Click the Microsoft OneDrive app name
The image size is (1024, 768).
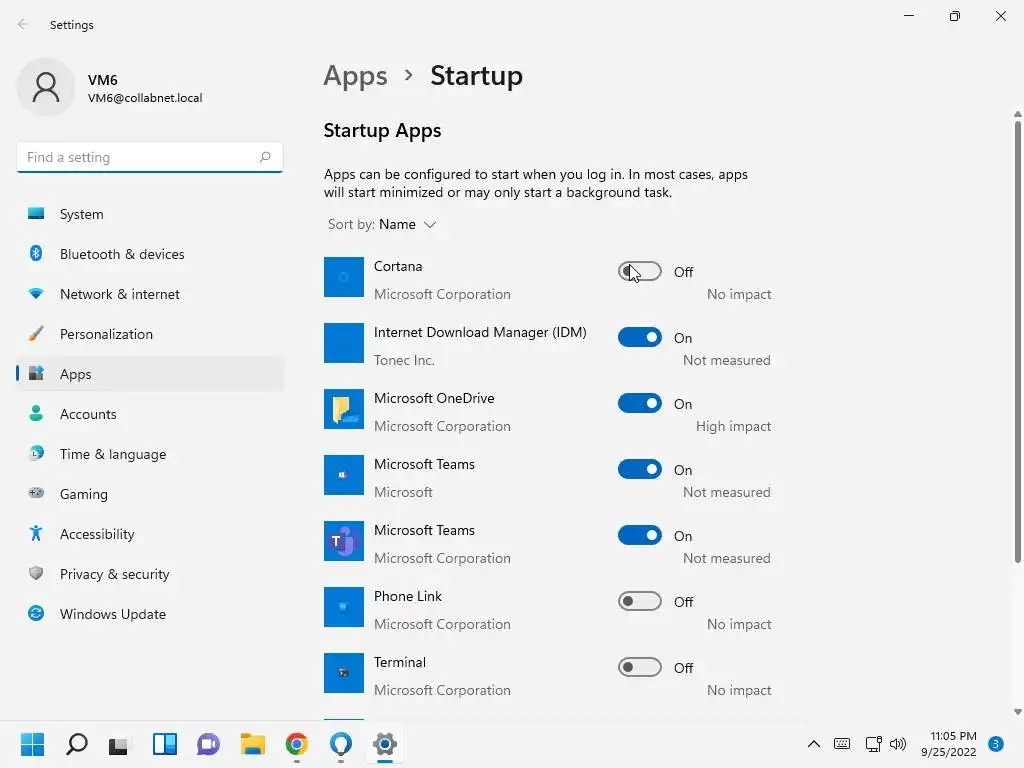coord(434,398)
